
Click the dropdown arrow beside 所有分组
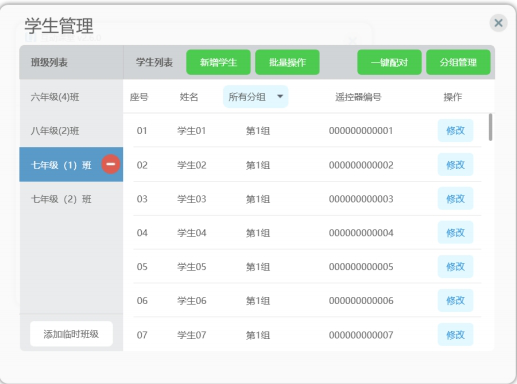tap(280, 97)
